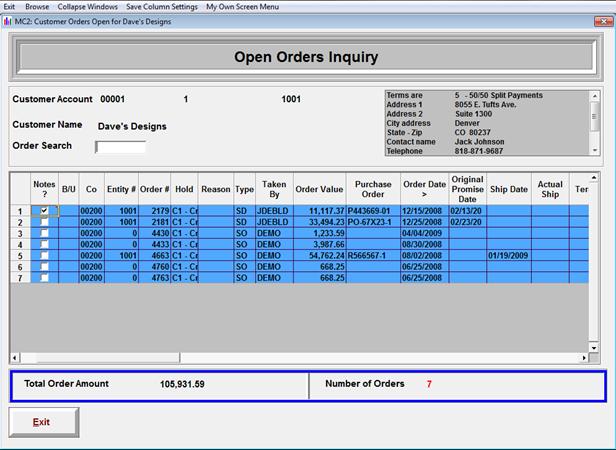Sort by Order Date column header
Viewport: 616px width, 450px height.
tap(424, 189)
